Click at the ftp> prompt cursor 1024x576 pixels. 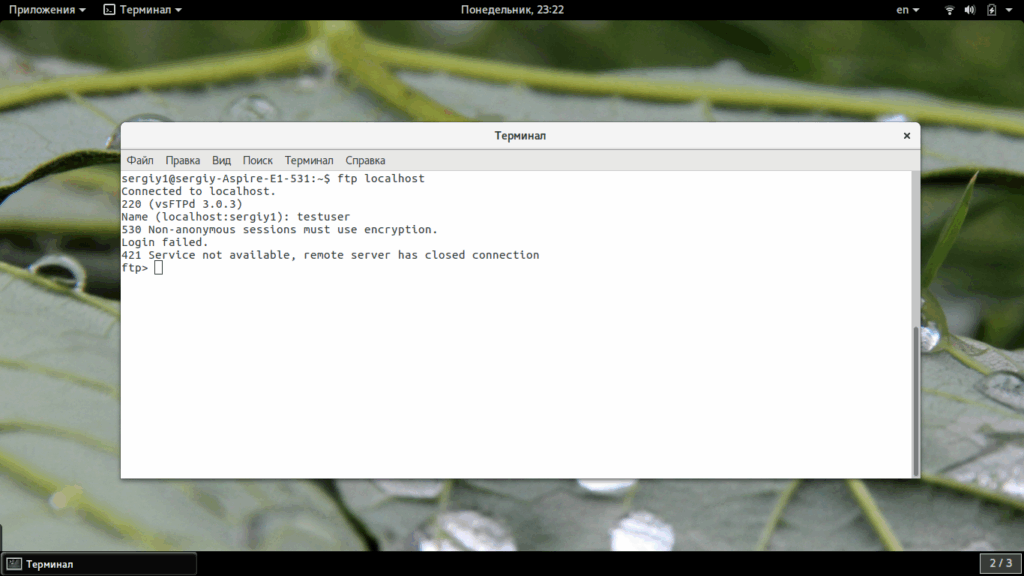click(158, 268)
